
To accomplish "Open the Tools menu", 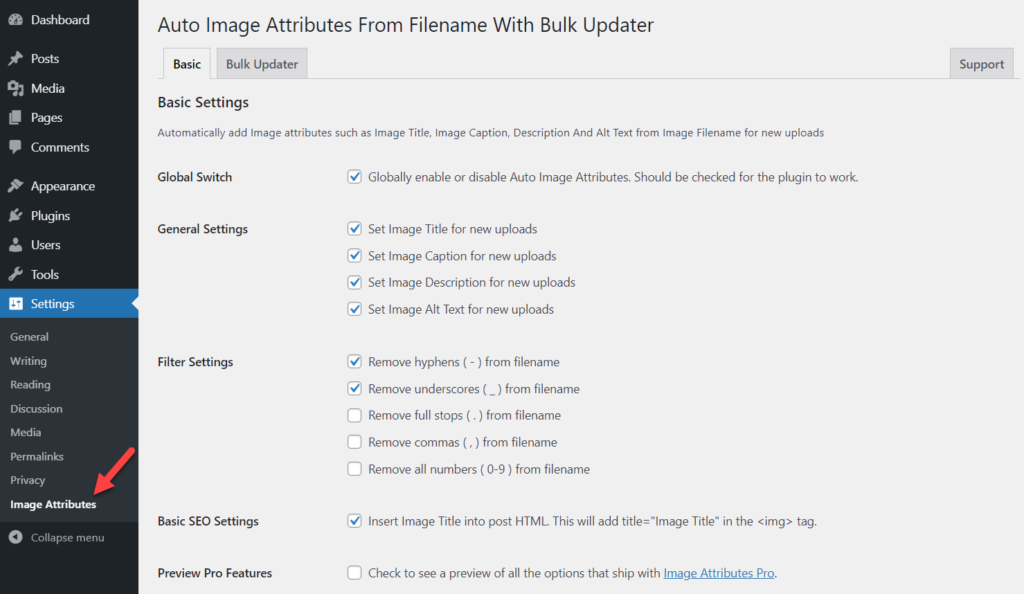I will [x=69, y=274].
